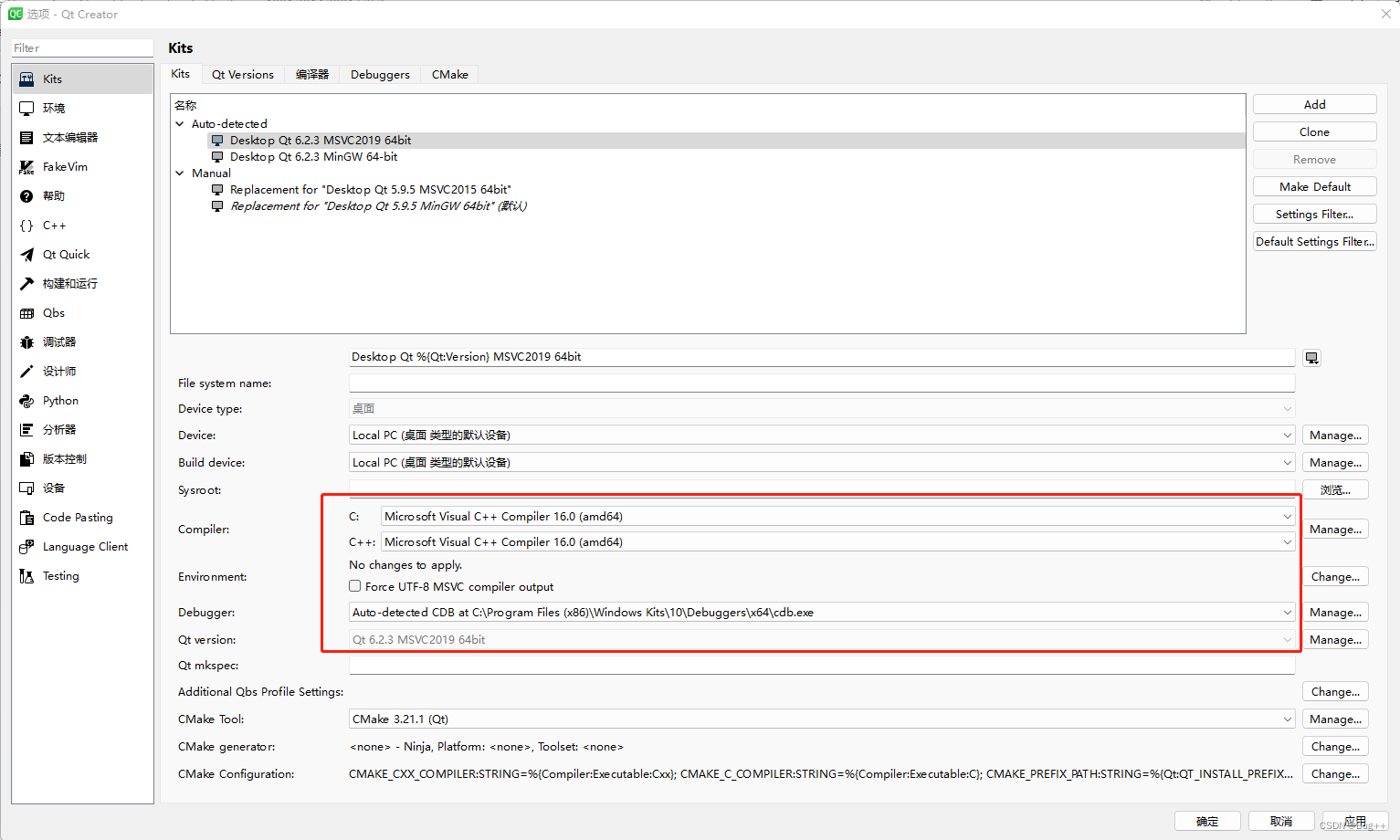
Task: Open the 构建和运行 build and run category
Action: coord(82,283)
